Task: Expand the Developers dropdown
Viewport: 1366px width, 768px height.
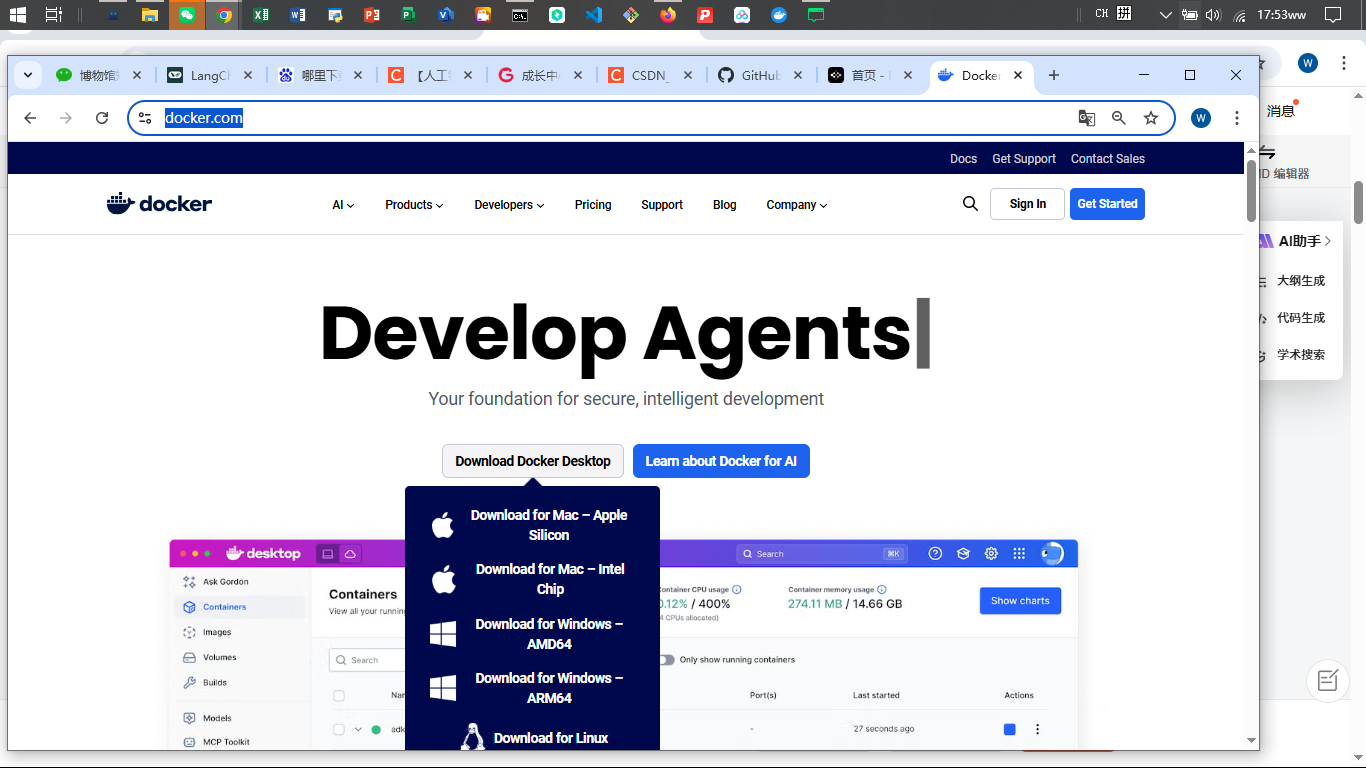Action: tap(510, 205)
